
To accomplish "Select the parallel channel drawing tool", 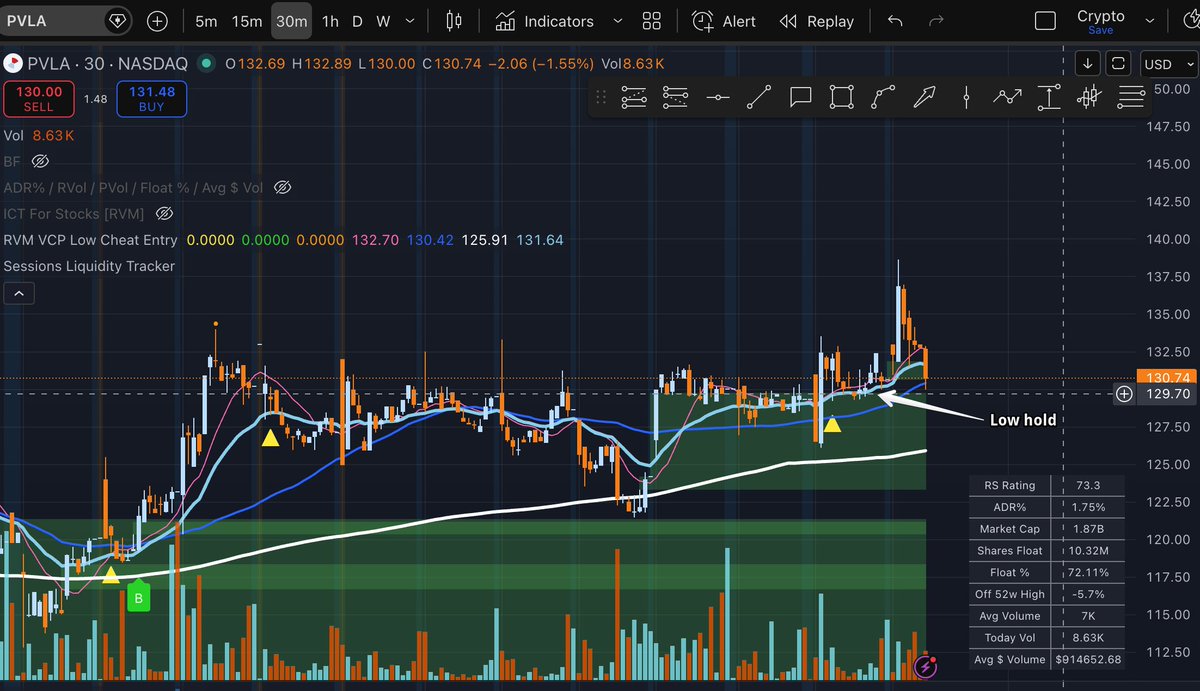I will click(x=634, y=97).
